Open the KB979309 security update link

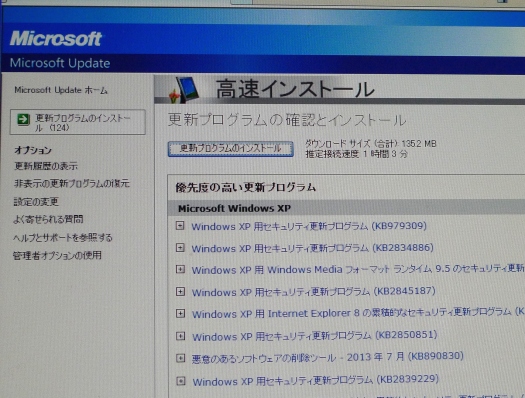tap(309, 226)
